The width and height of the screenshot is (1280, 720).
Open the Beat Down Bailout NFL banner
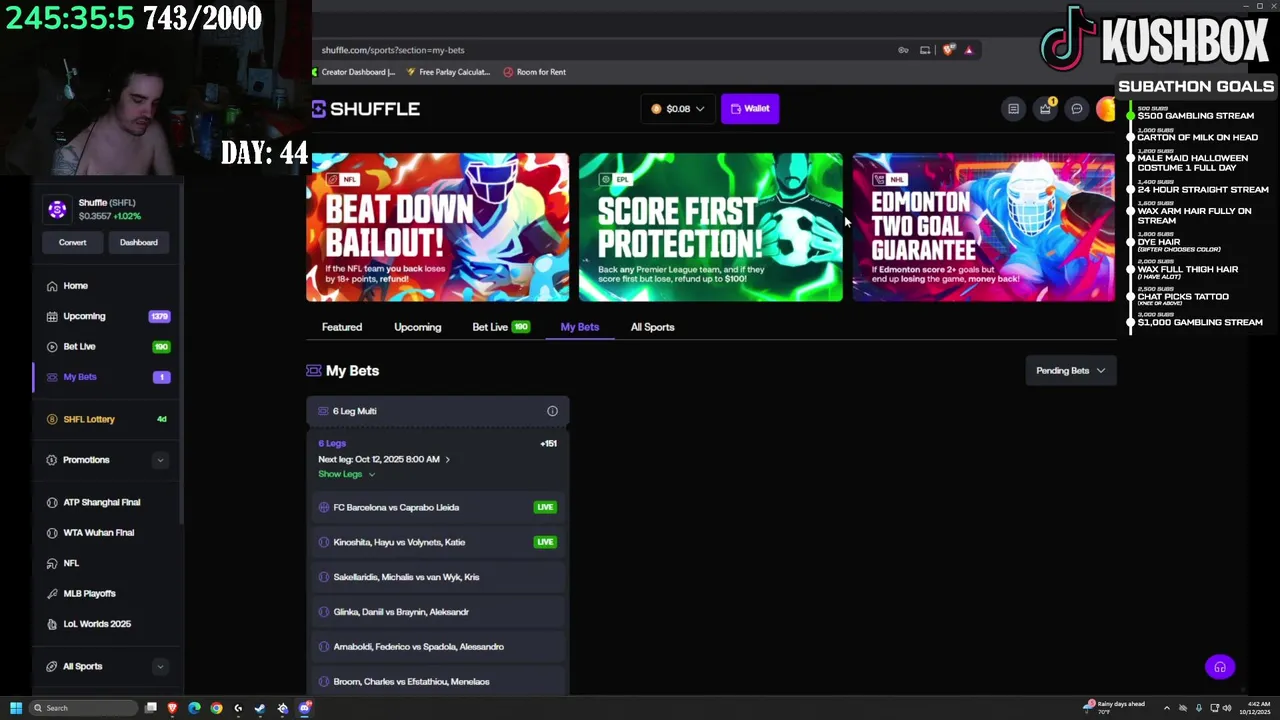(x=438, y=227)
